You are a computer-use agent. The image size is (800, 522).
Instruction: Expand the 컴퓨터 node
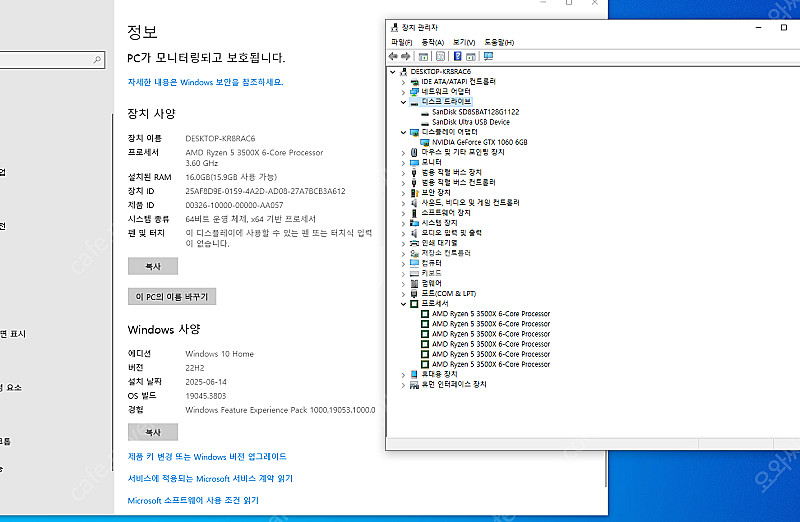pos(403,264)
